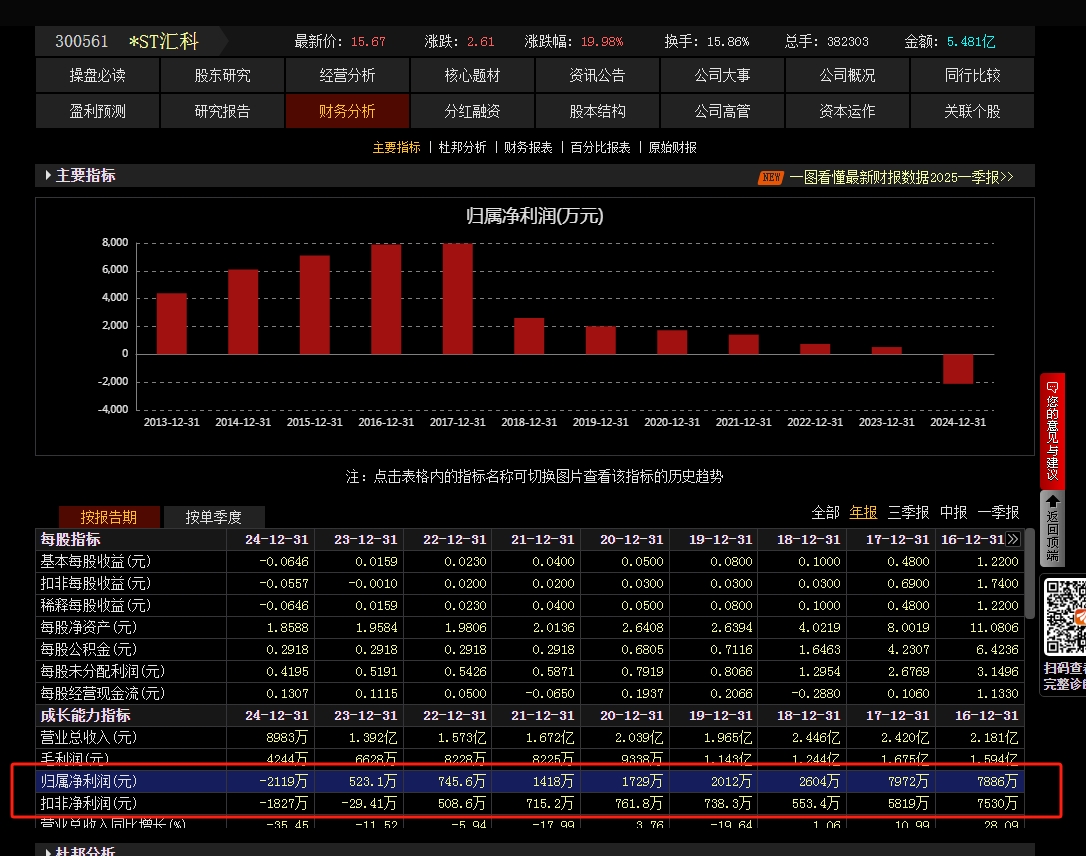The width and height of the screenshot is (1086, 856).
Task: Switch to 杜邦分析 sub-tab
Action: tap(462, 147)
